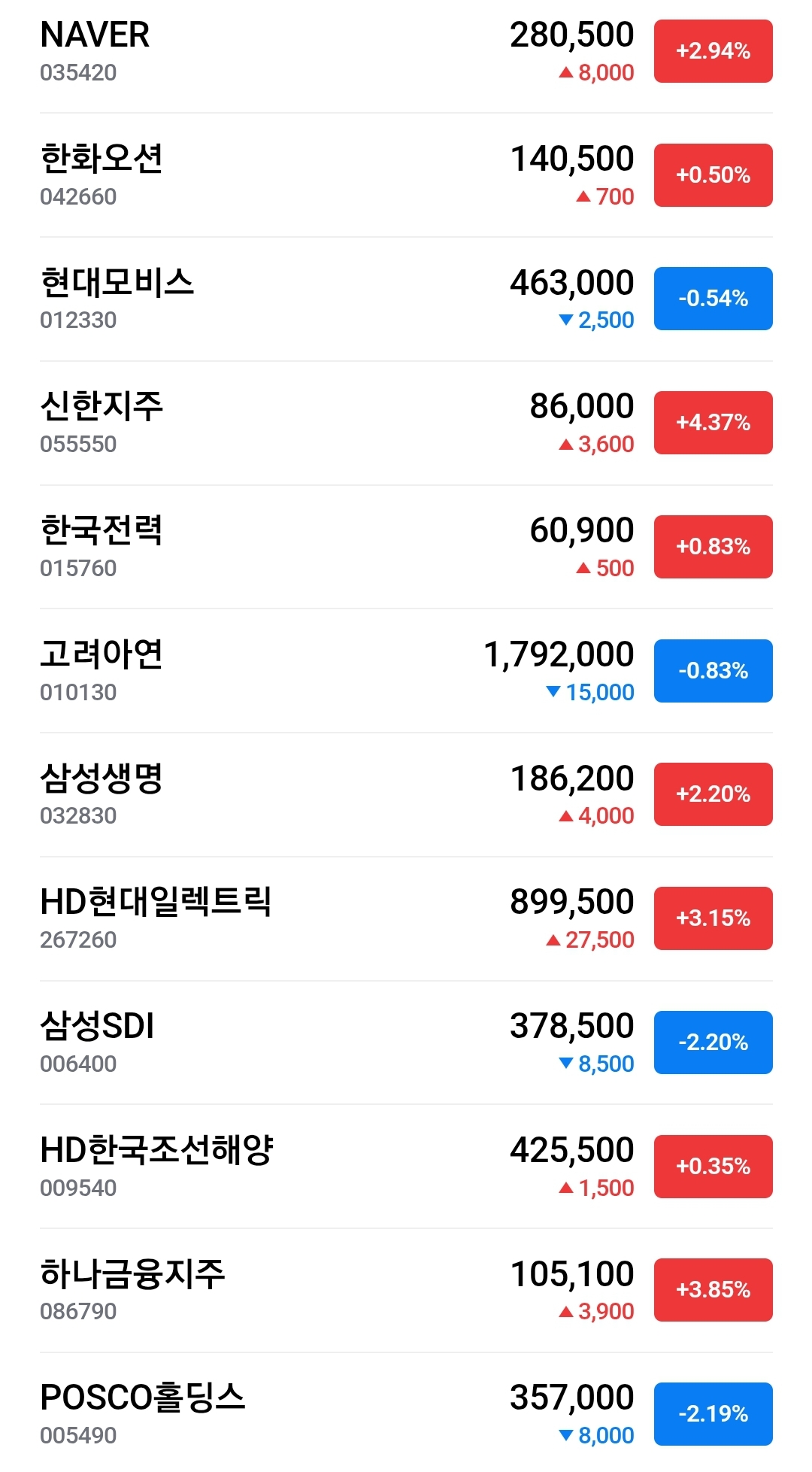
Task: Open HD현대일렉트릭 stock details
Action: (x=156, y=902)
